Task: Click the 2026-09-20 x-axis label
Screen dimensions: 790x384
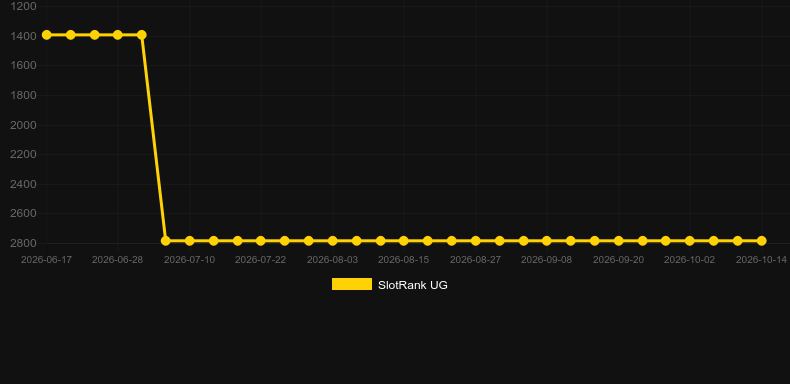Action: 619,260
